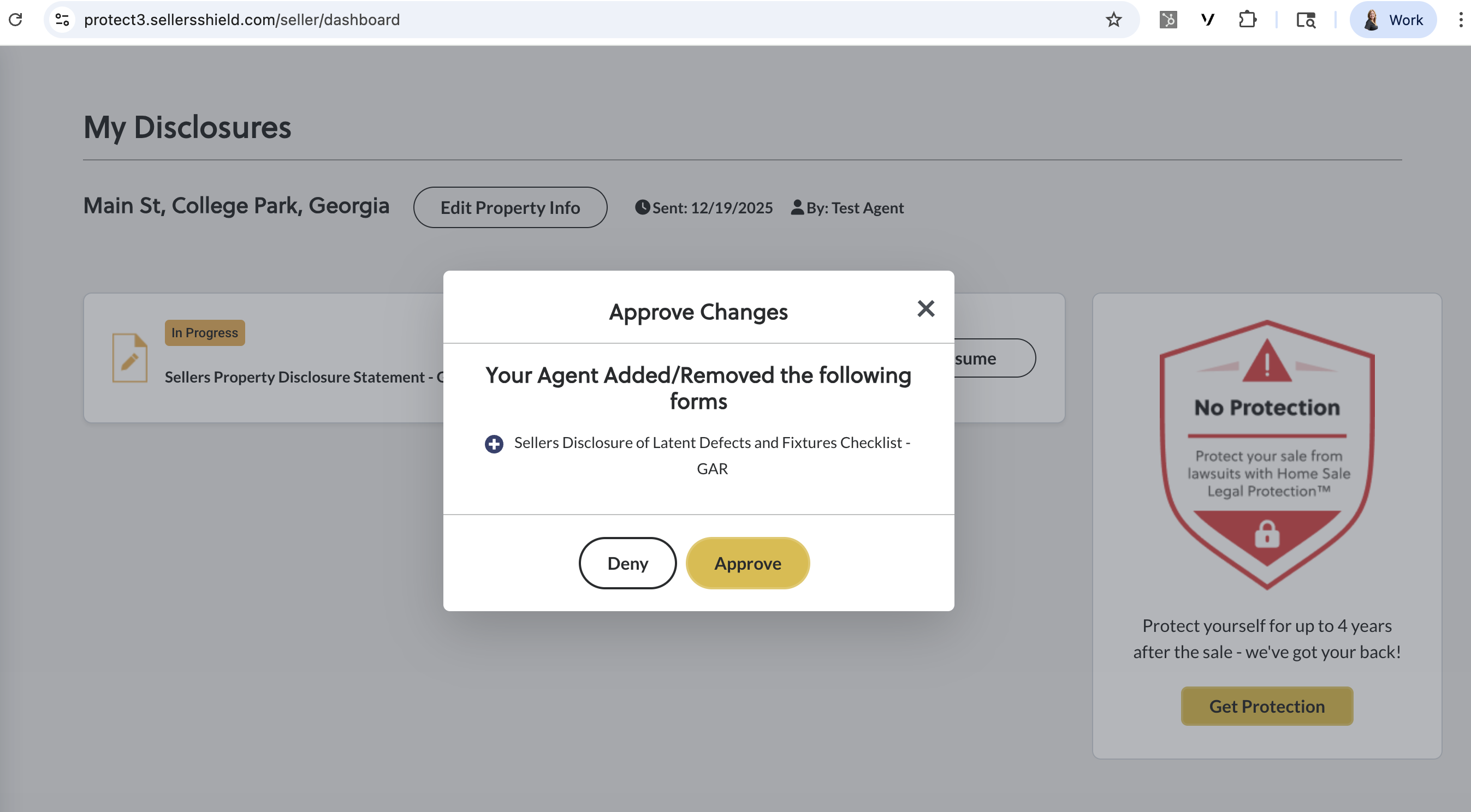
Task: Open the Extensions puzzle icon
Action: click(x=1247, y=20)
